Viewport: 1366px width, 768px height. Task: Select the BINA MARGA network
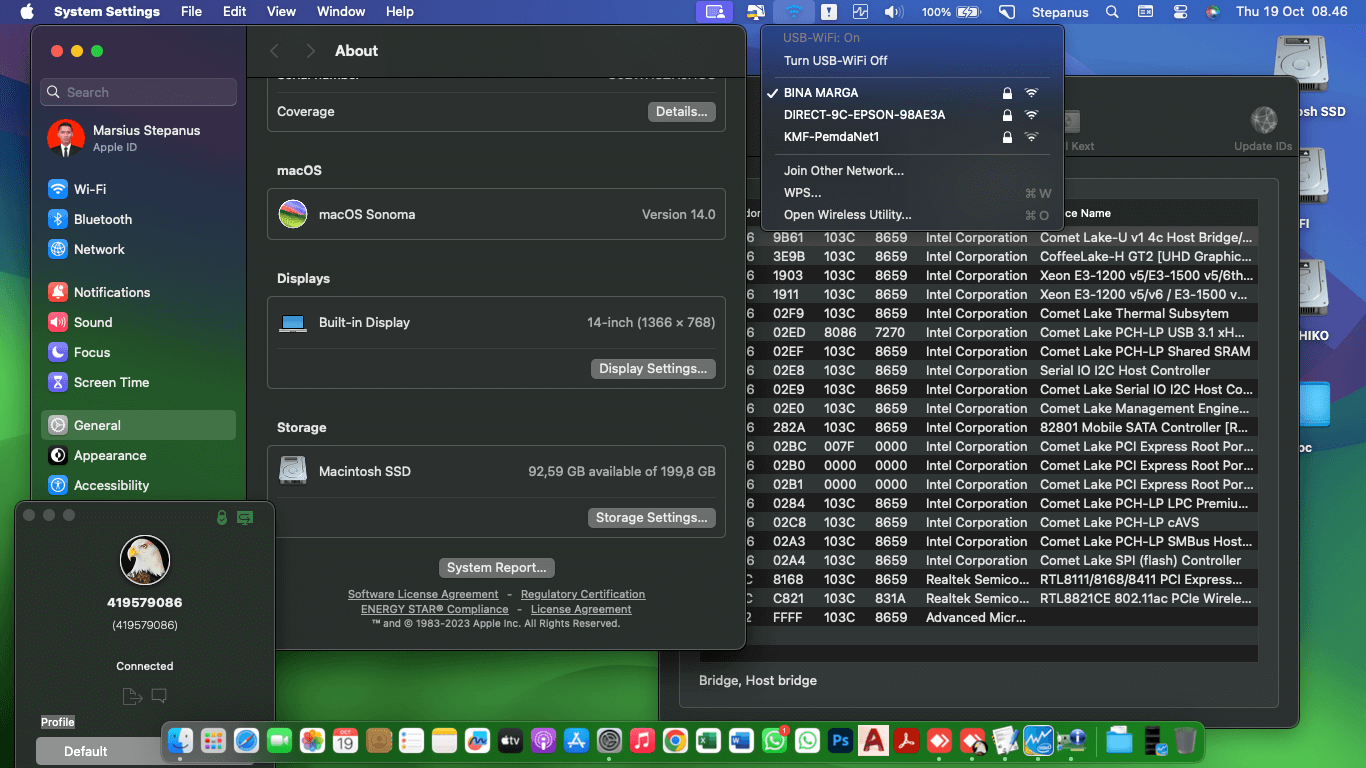[x=821, y=93]
